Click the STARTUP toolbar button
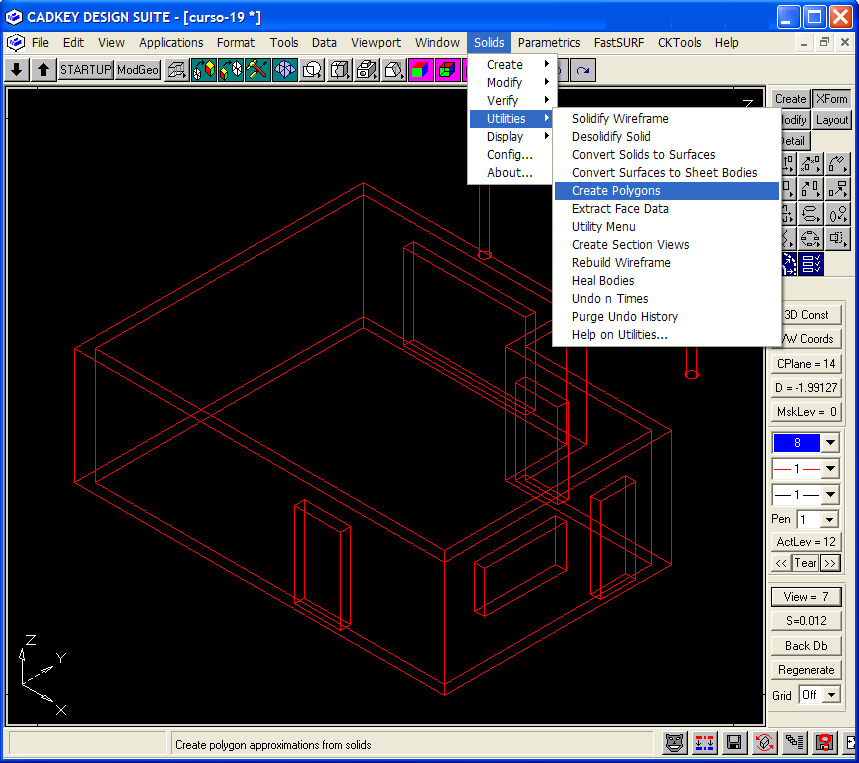The height and width of the screenshot is (763, 859). pos(85,70)
